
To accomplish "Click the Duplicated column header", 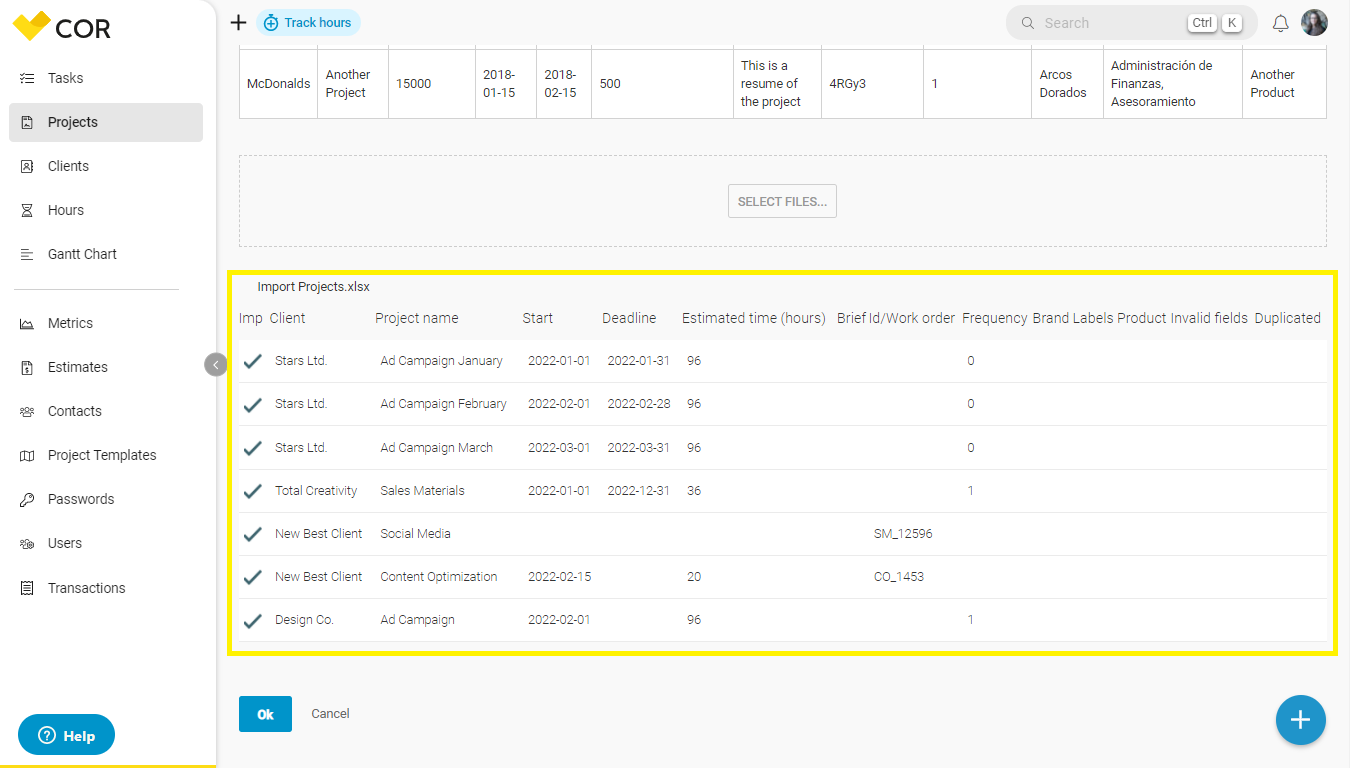I will 1287,318.
